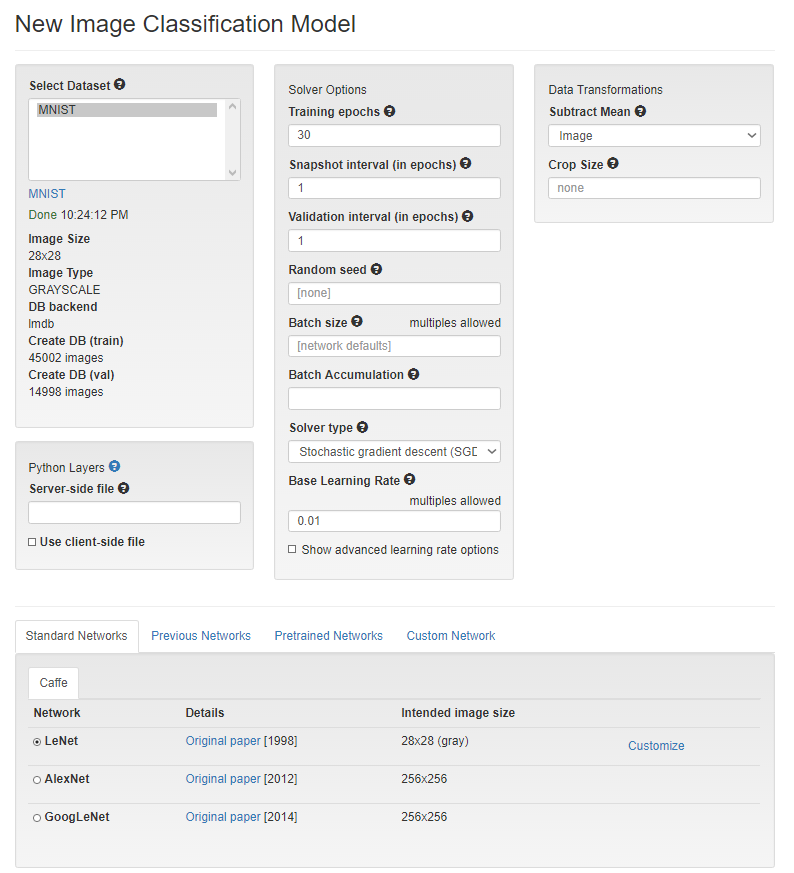This screenshot has width=794, height=873.
Task: Enable Use client-side file checkbox
Action: point(32,542)
